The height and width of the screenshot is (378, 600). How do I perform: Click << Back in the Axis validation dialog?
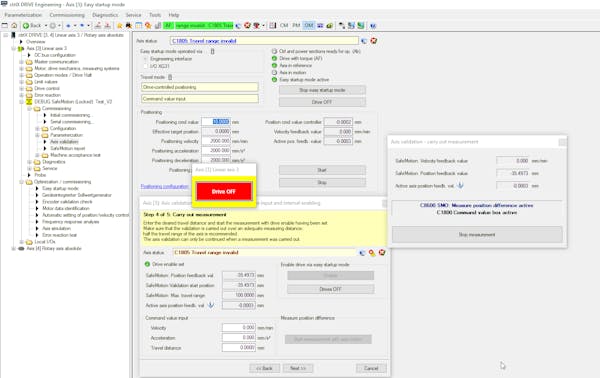point(264,368)
